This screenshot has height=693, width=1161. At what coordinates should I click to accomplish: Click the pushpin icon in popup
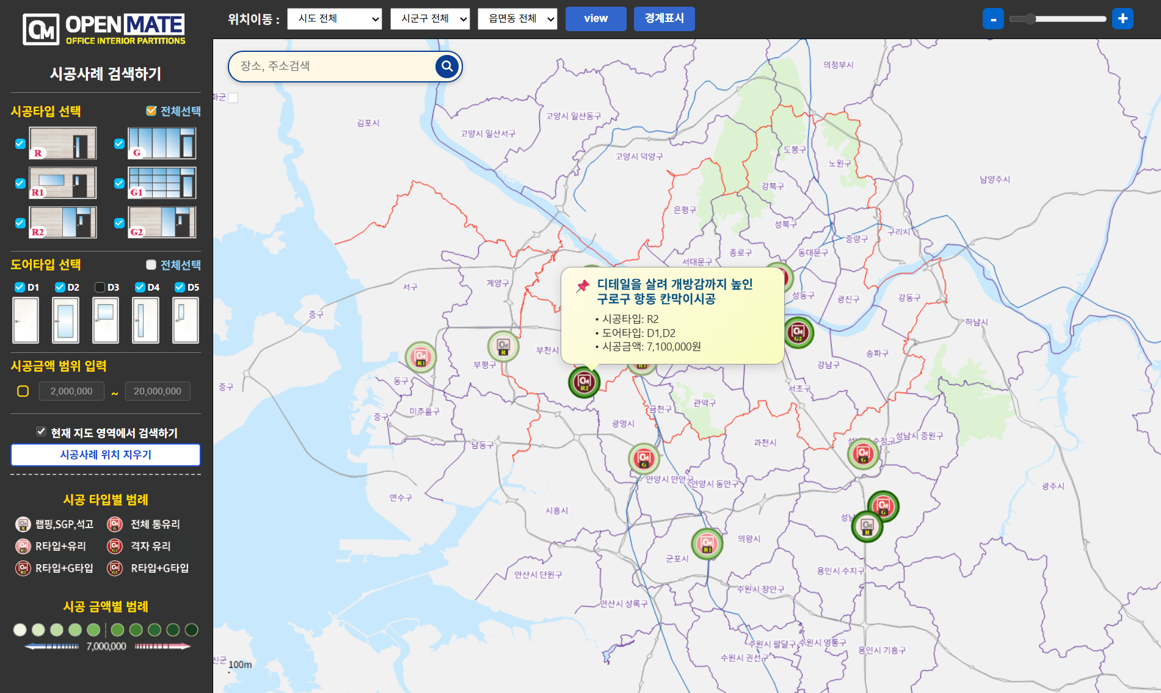click(583, 286)
